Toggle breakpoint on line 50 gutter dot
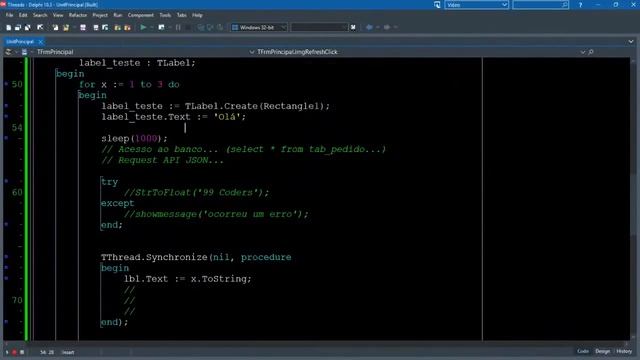Image resolution: width=640 pixels, height=360 pixels. tap(6, 84)
